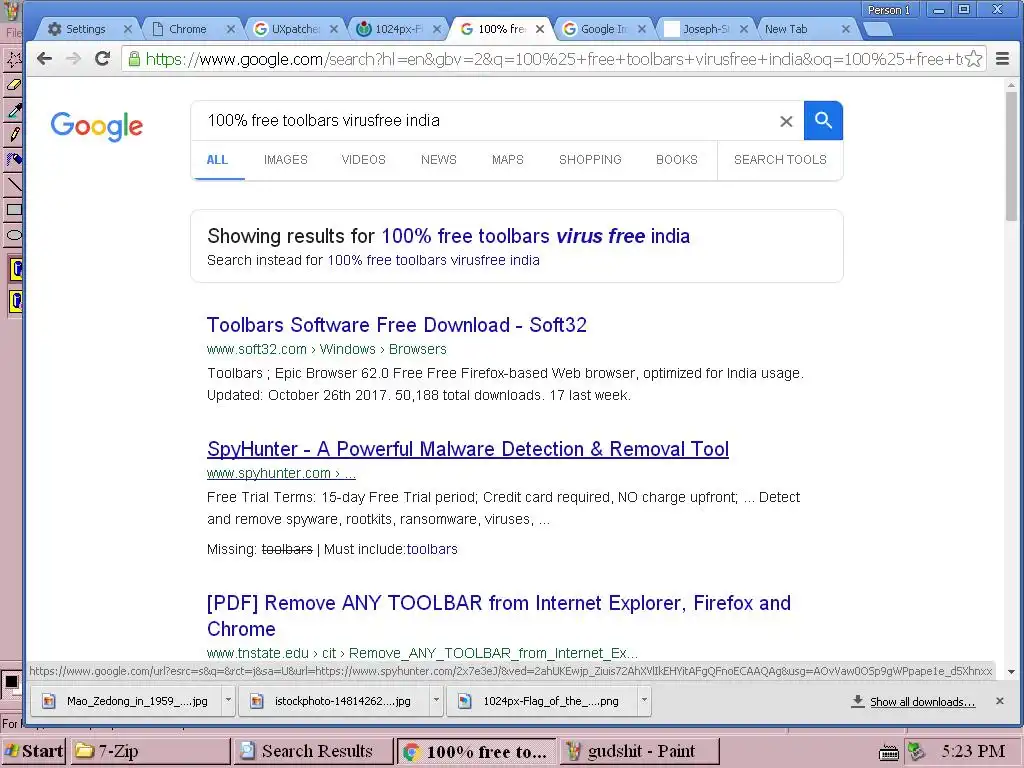1024x768 pixels.
Task: Select the MAPS search category
Action: pos(507,159)
